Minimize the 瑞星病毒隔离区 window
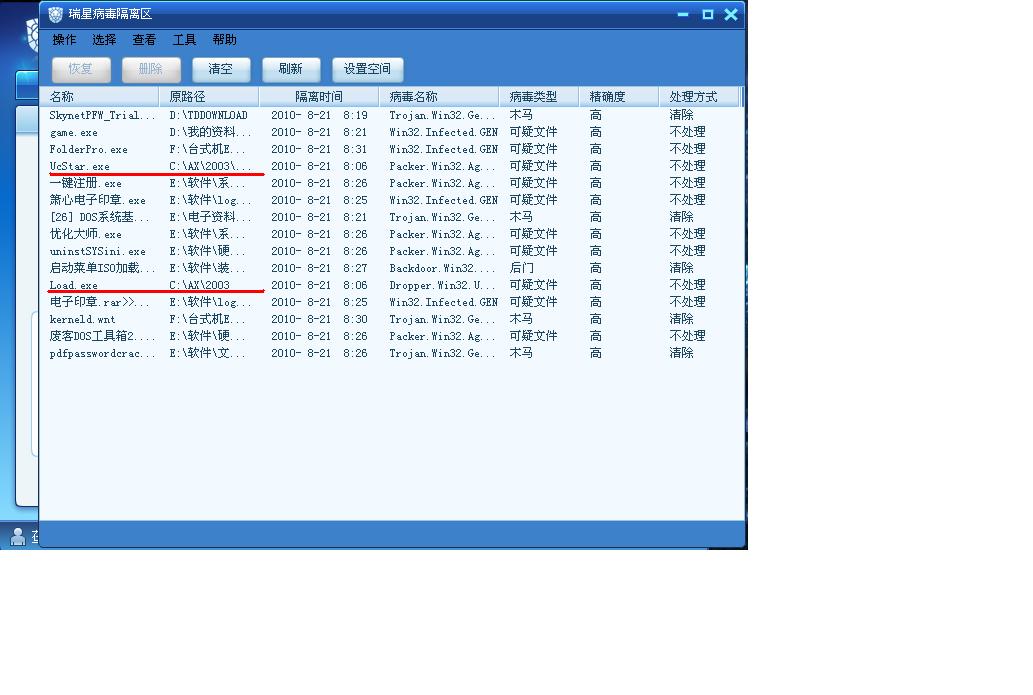Image resolution: width=1033 pixels, height=695 pixels. click(683, 14)
